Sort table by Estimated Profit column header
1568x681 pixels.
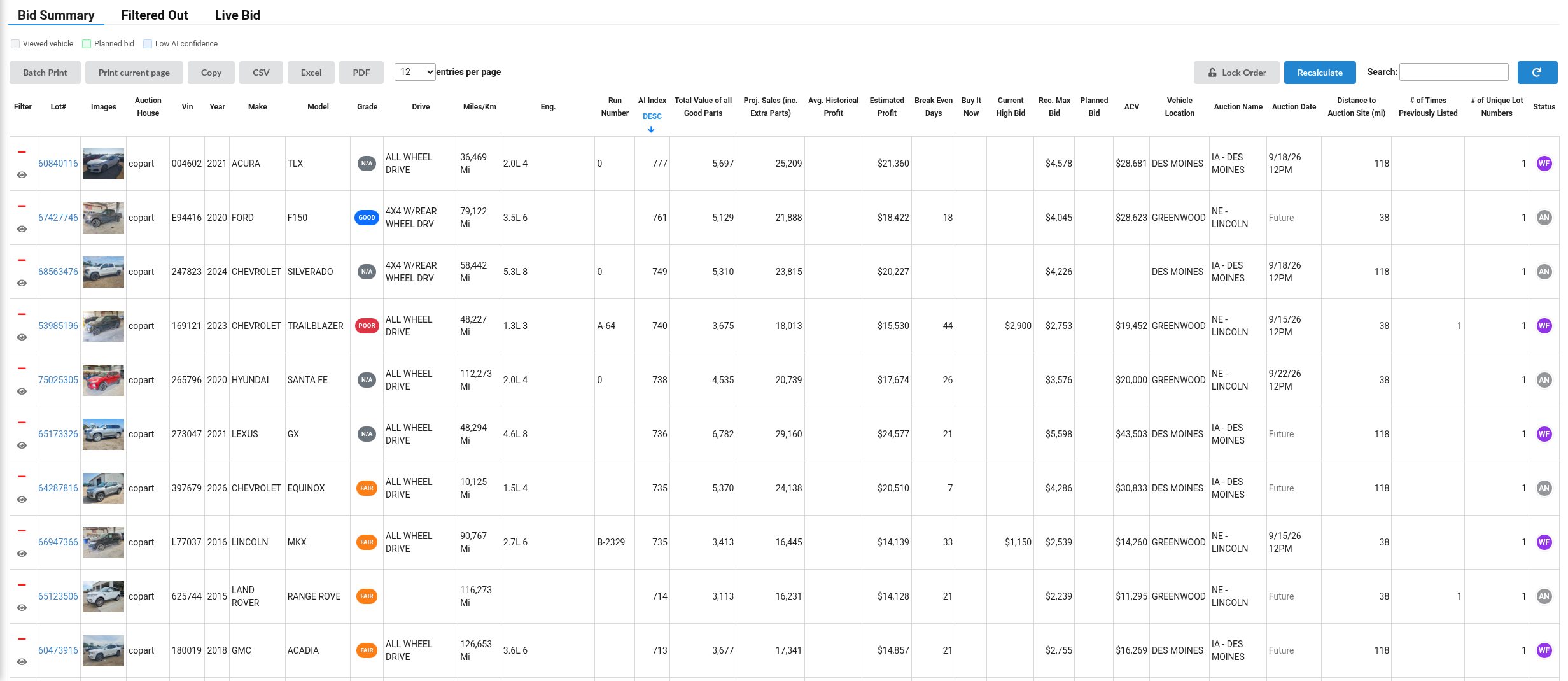pyautogui.click(x=886, y=107)
